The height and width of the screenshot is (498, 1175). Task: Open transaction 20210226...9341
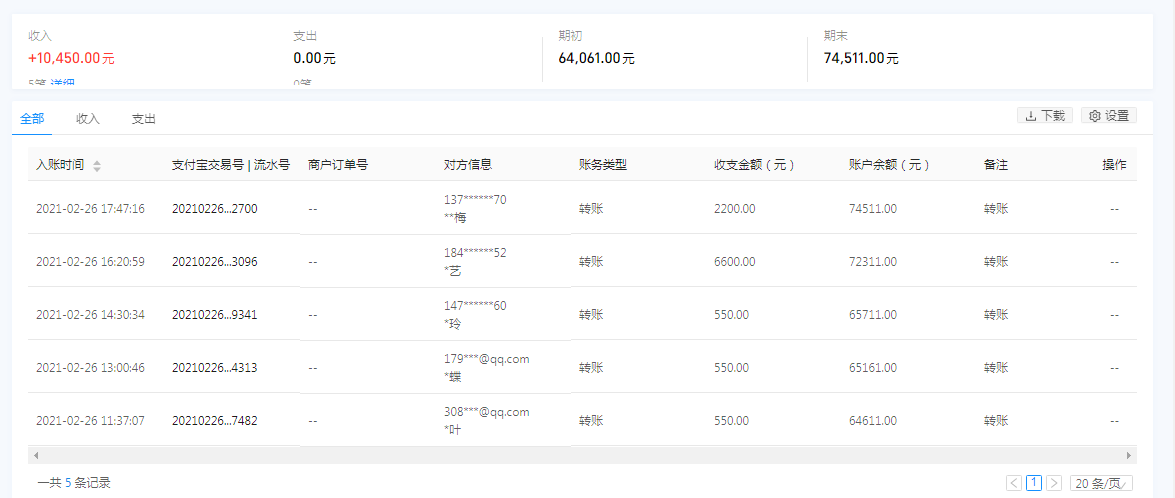click(214, 315)
